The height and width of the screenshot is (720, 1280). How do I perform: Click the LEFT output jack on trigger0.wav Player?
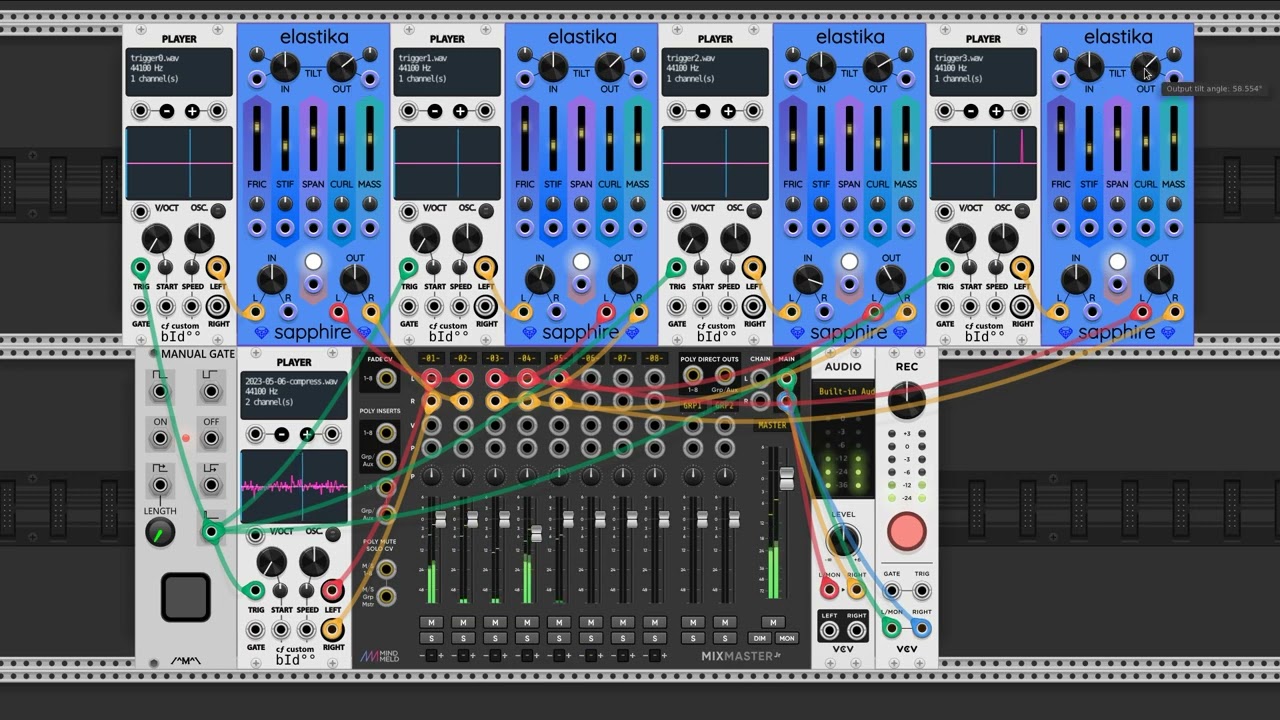pyautogui.click(x=217, y=268)
